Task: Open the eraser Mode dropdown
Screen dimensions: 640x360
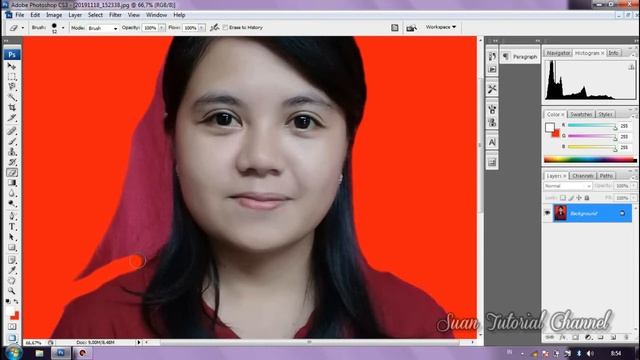Action: (x=102, y=28)
